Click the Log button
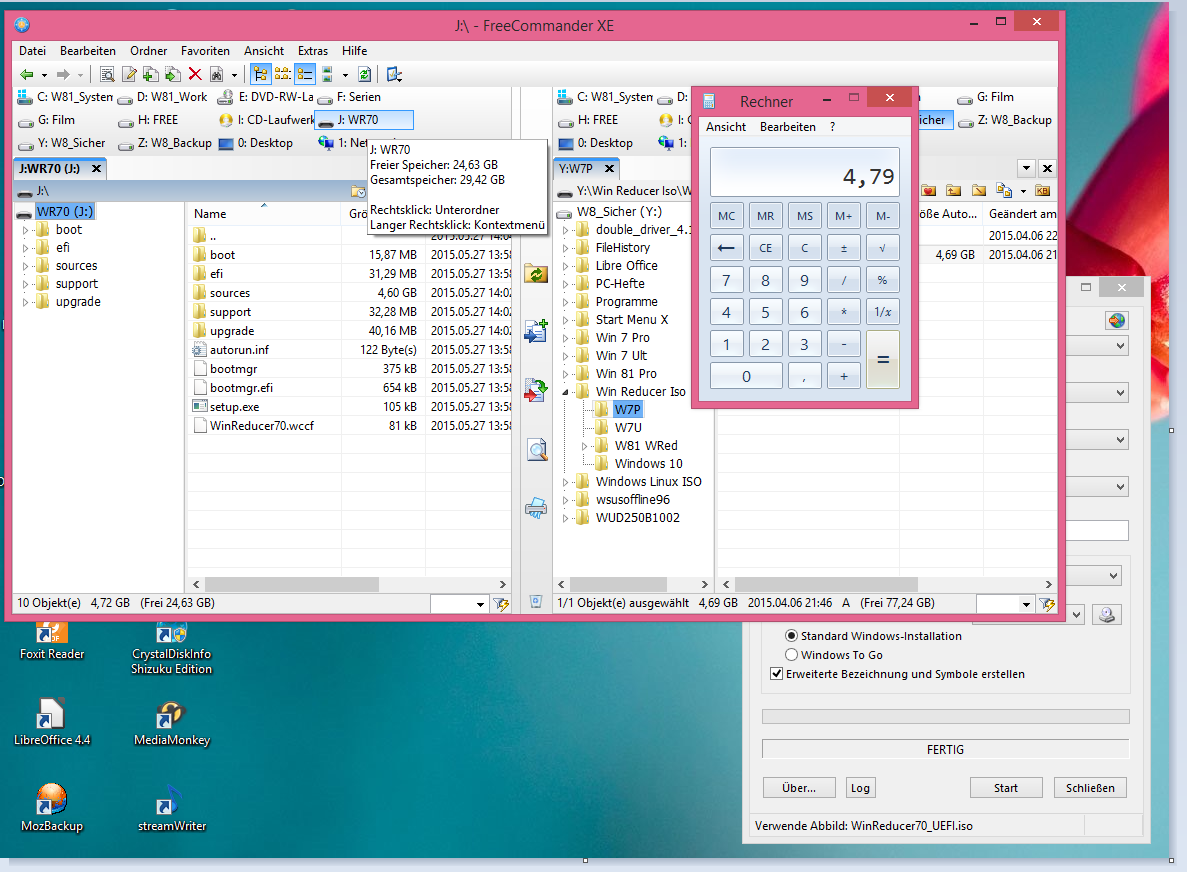The width and height of the screenshot is (1187, 872). point(860,788)
